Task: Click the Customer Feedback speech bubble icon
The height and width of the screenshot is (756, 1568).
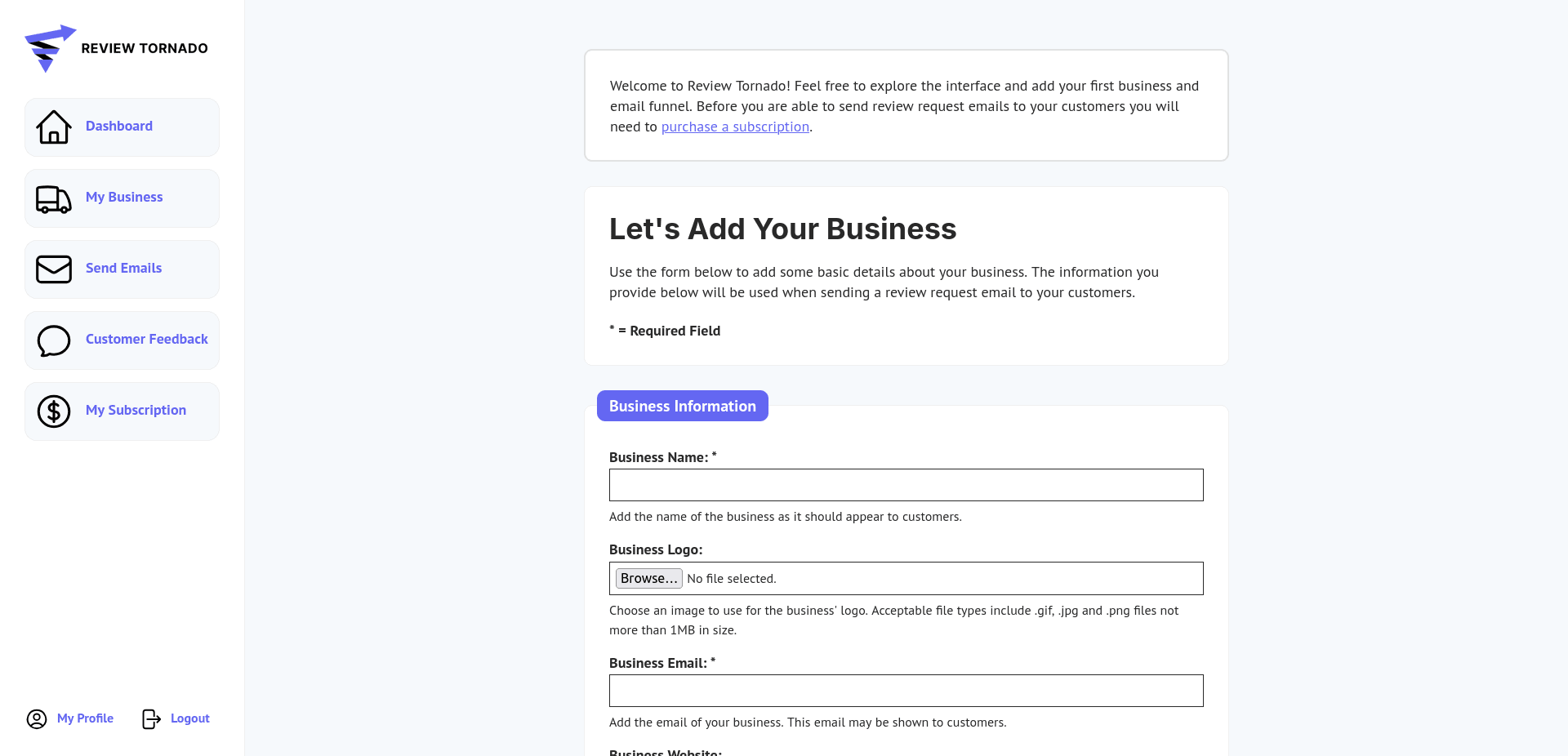Action: (x=54, y=340)
